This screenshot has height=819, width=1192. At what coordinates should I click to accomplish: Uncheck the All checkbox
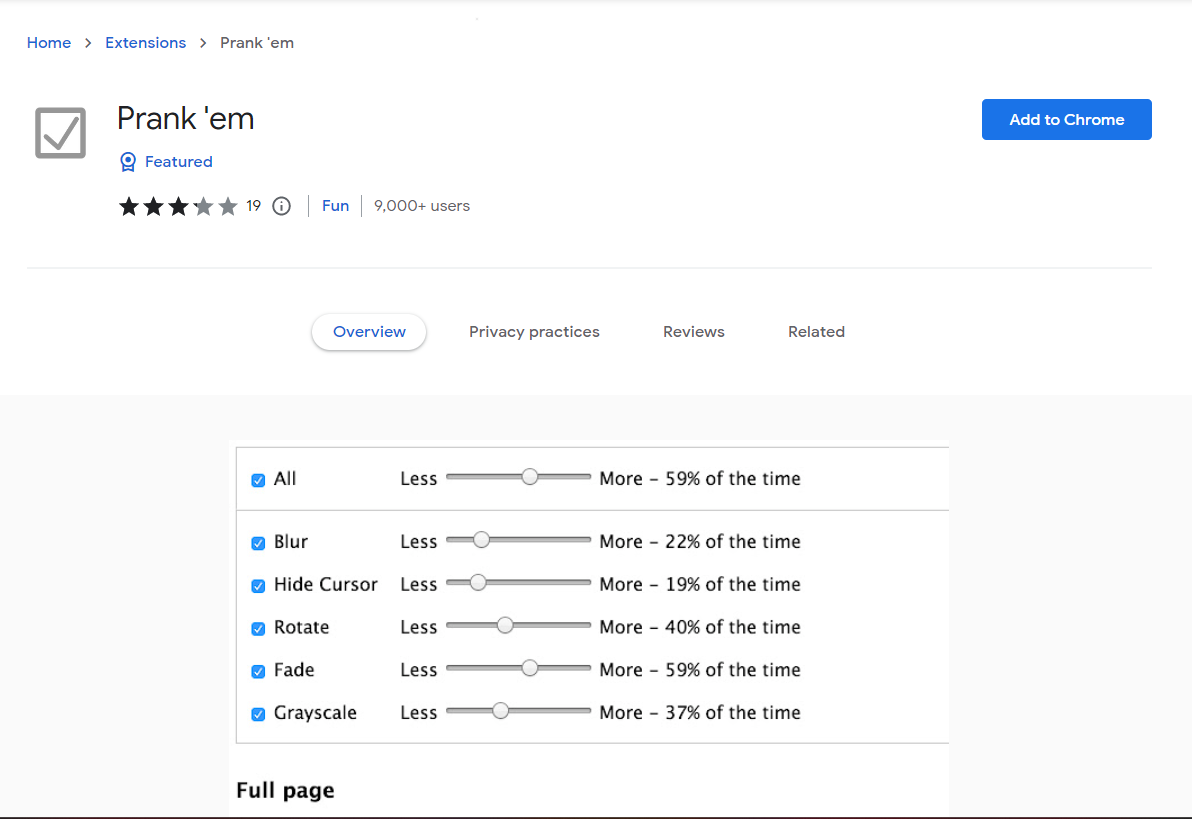click(x=258, y=480)
